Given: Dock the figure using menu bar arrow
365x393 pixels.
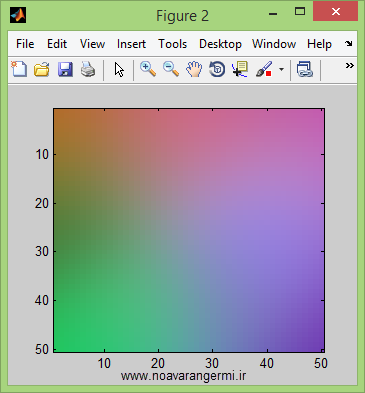Looking at the screenshot, I should (349, 43).
